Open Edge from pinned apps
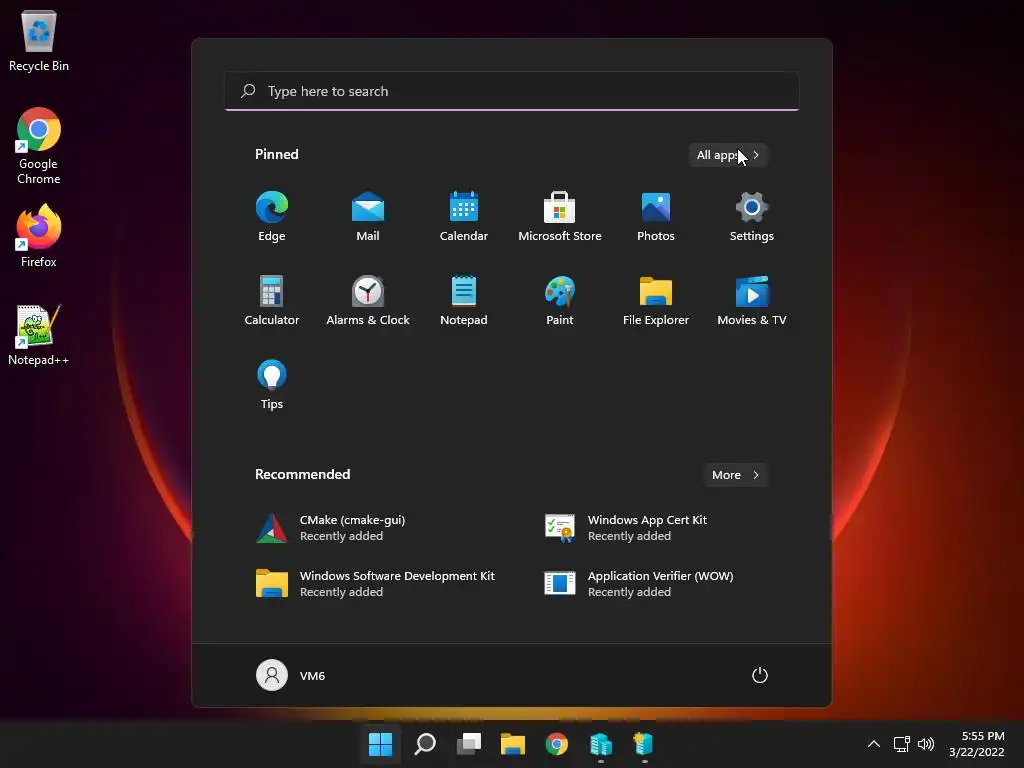Image resolution: width=1024 pixels, height=768 pixels. tap(272, 217)
